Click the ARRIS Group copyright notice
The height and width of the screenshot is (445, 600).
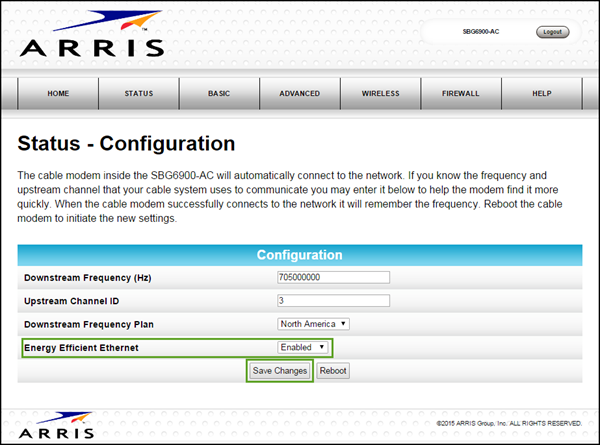click(509, 424)
